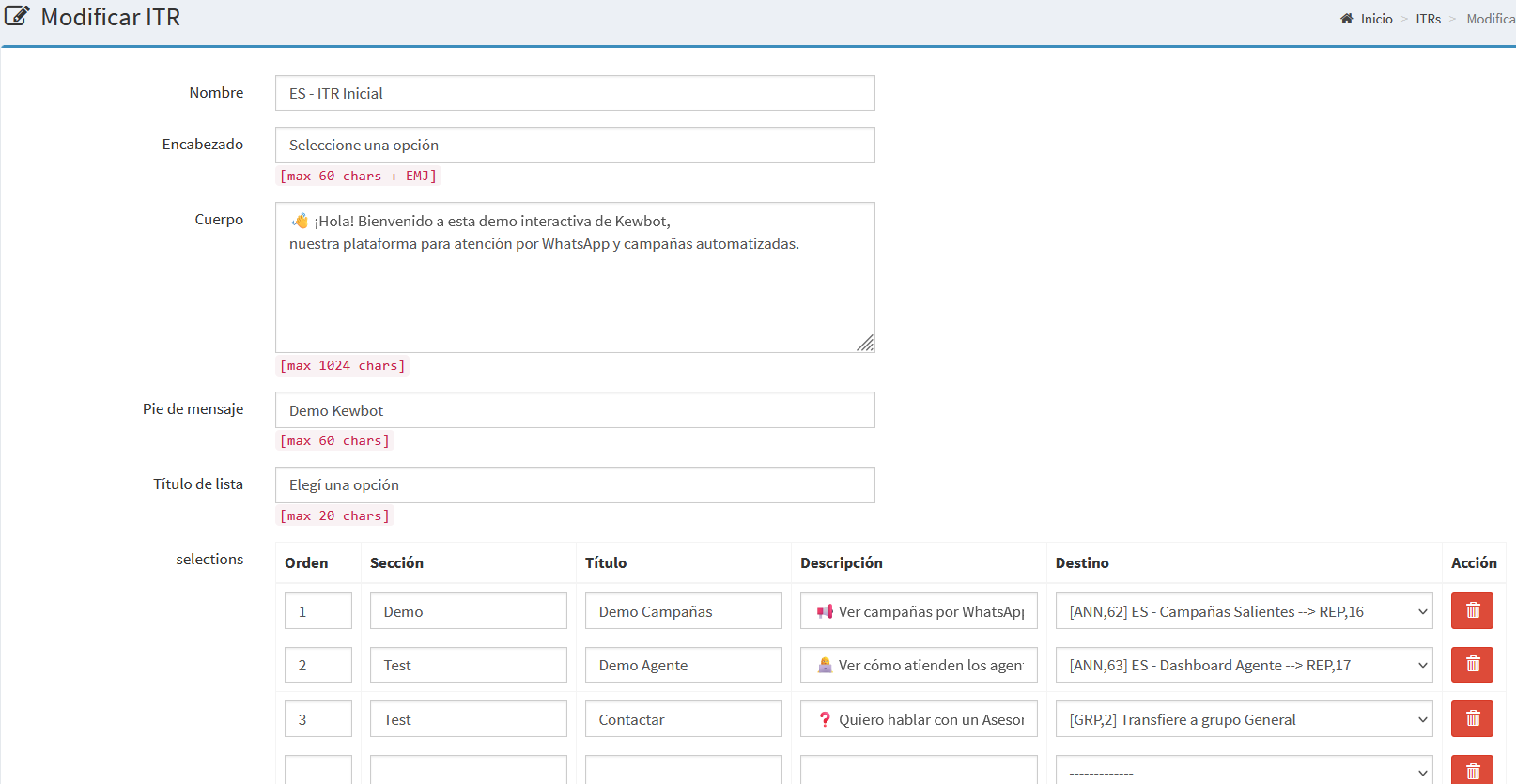Click the Nombre label
The image size is (1516, 784).
pos(216,92)
